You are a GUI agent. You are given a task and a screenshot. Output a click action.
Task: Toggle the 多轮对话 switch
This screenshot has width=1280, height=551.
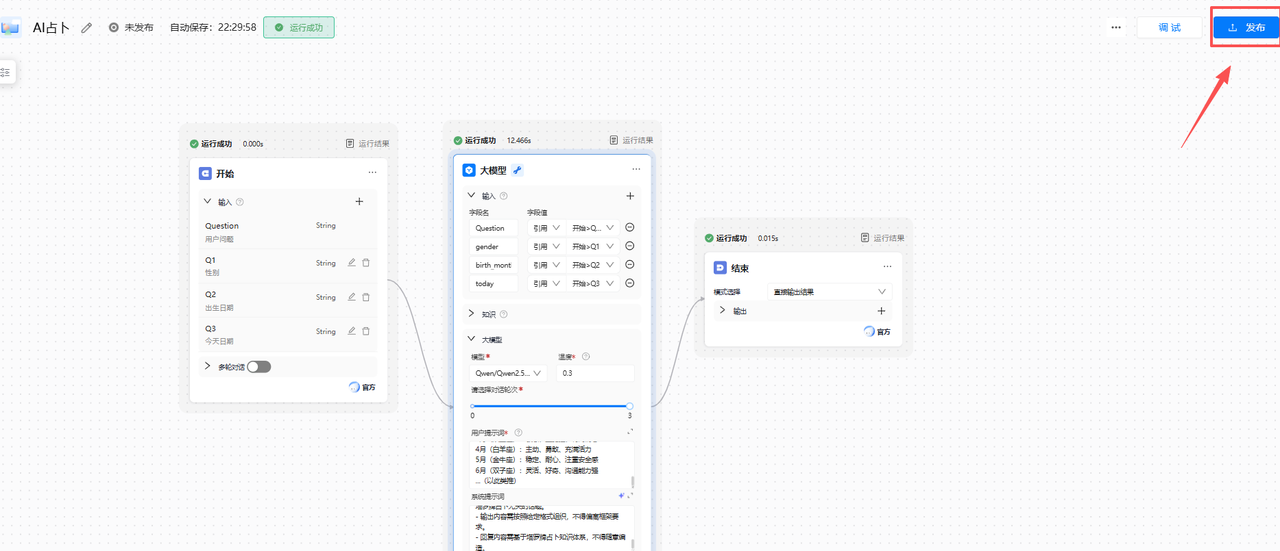point(259,367)
